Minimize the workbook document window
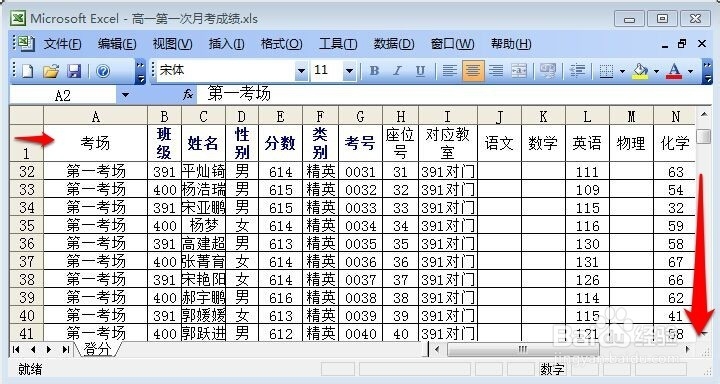 coord(664,45)
